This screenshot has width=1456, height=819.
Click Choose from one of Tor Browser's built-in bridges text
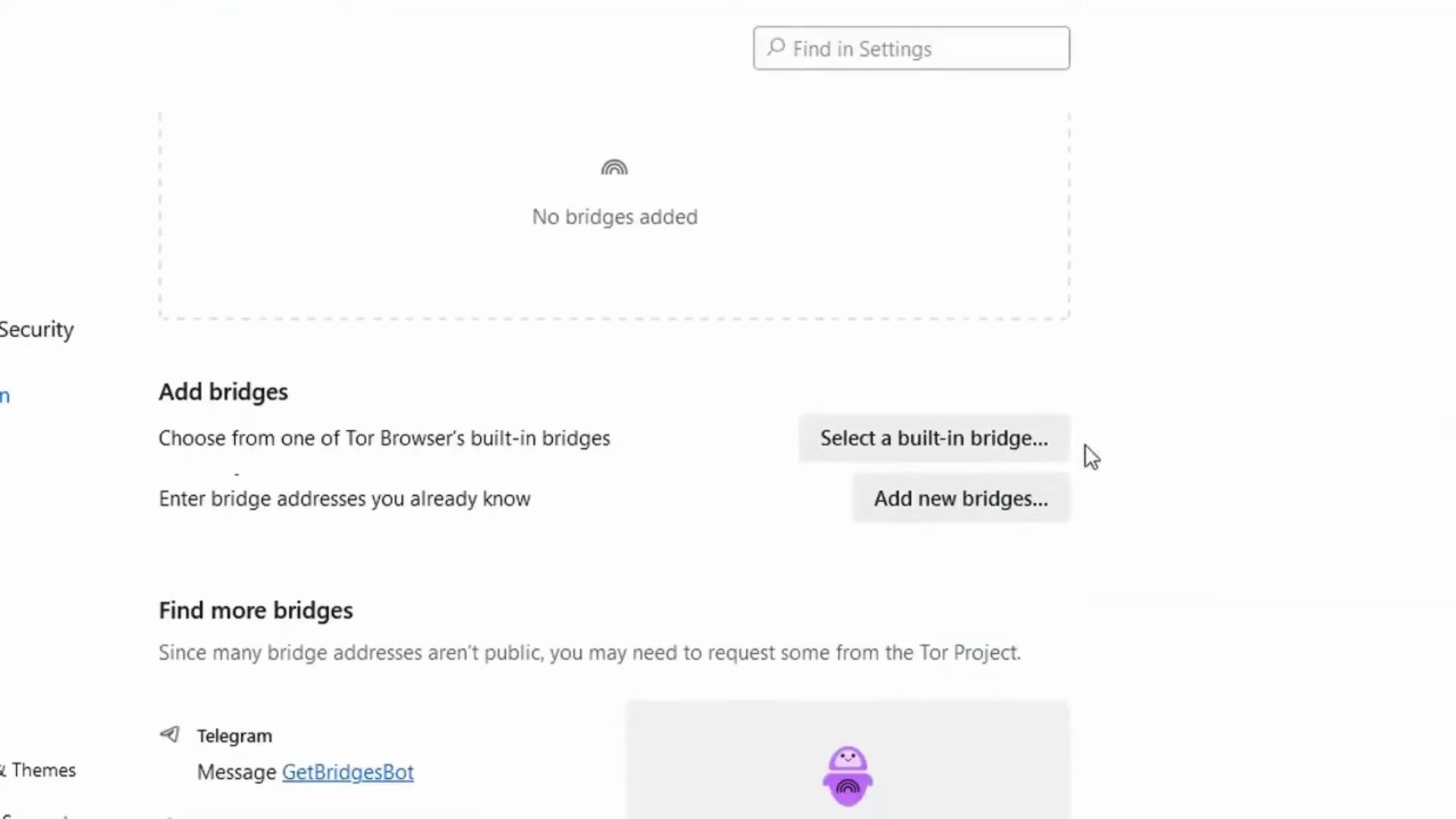tap(384, 438)
